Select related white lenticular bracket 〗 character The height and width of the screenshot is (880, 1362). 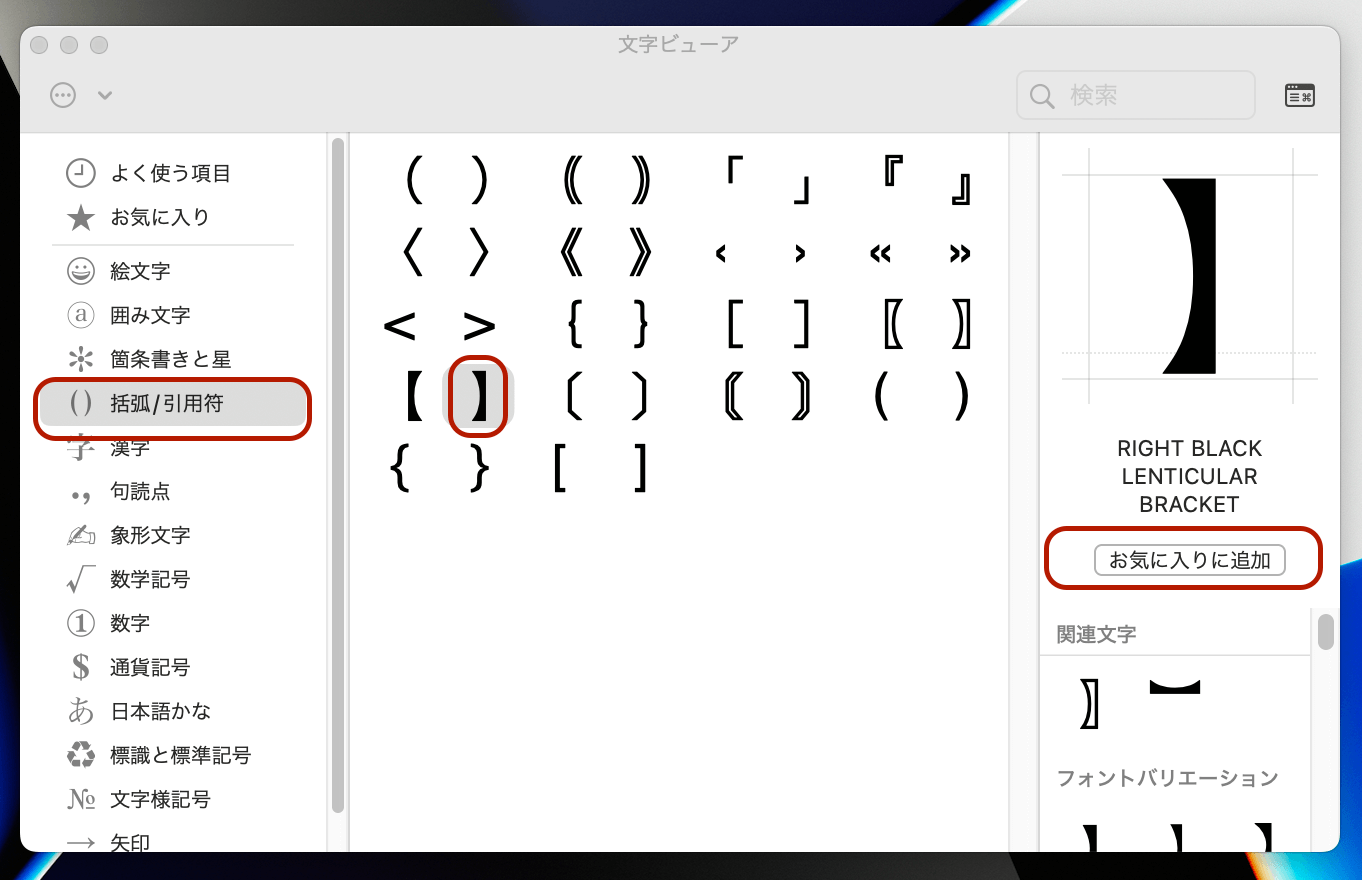(x=1090, y=702)
